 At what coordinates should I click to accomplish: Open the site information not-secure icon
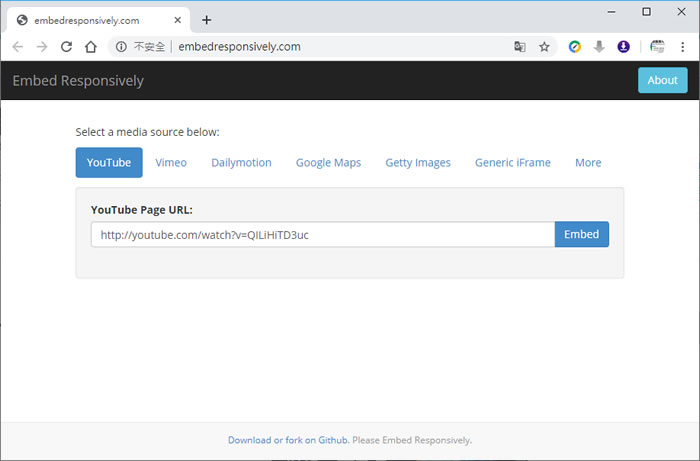coord(121,46)
